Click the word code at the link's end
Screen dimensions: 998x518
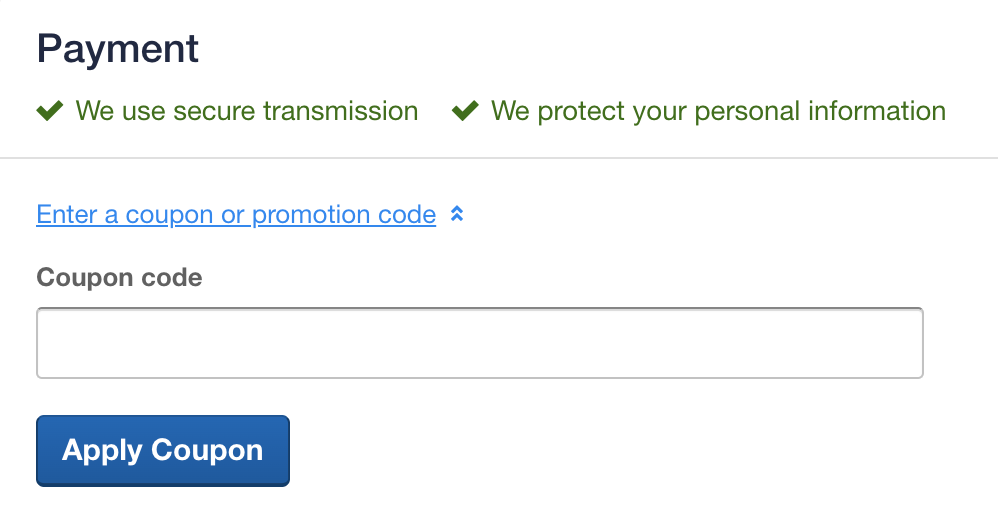407,214
